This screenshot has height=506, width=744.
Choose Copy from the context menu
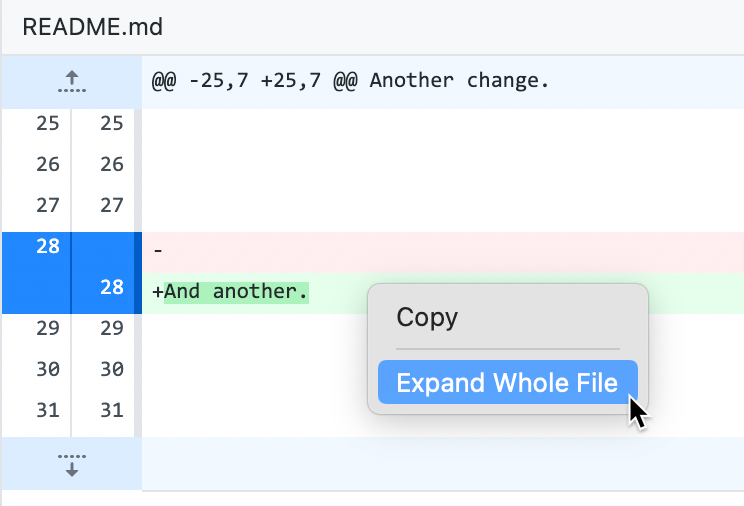(x=427, y=318)
